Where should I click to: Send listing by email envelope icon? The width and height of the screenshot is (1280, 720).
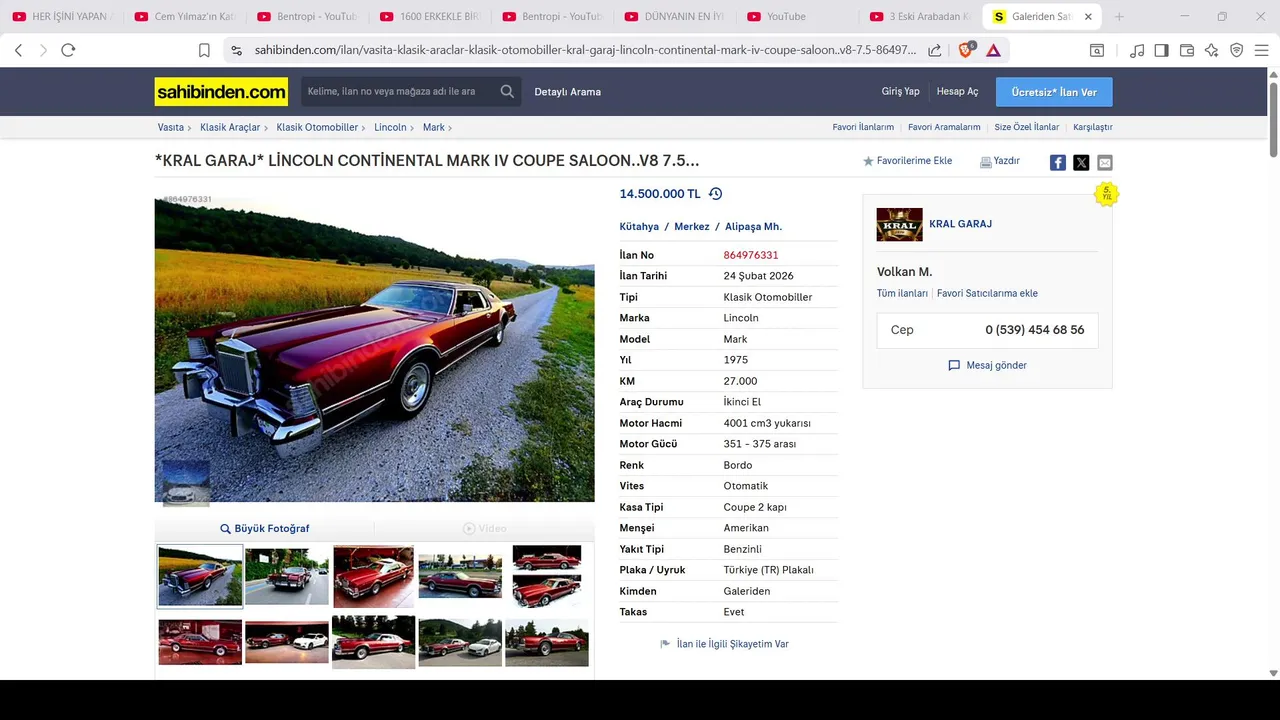click(1105, 163)
